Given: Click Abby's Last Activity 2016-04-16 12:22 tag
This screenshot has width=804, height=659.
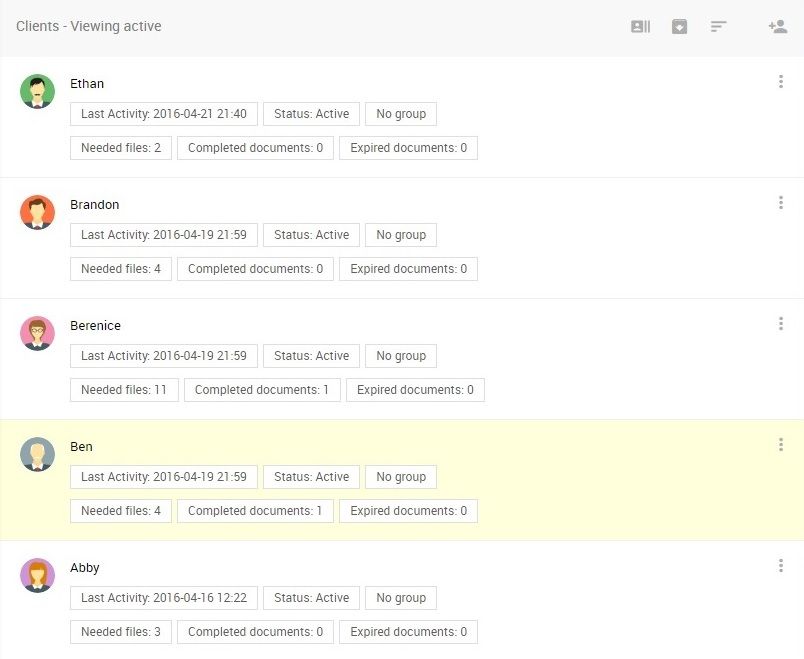Looking at the screenshot, I should (164, 598).
